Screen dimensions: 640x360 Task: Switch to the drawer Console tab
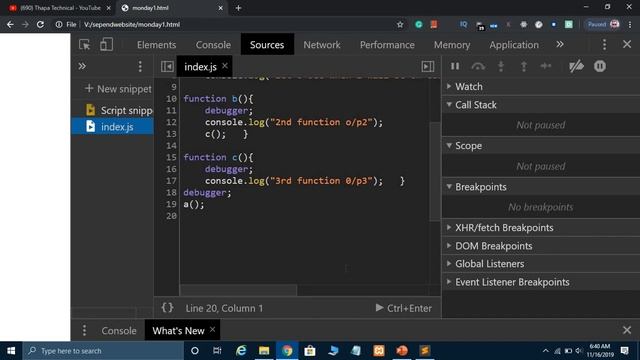[119, 331]
